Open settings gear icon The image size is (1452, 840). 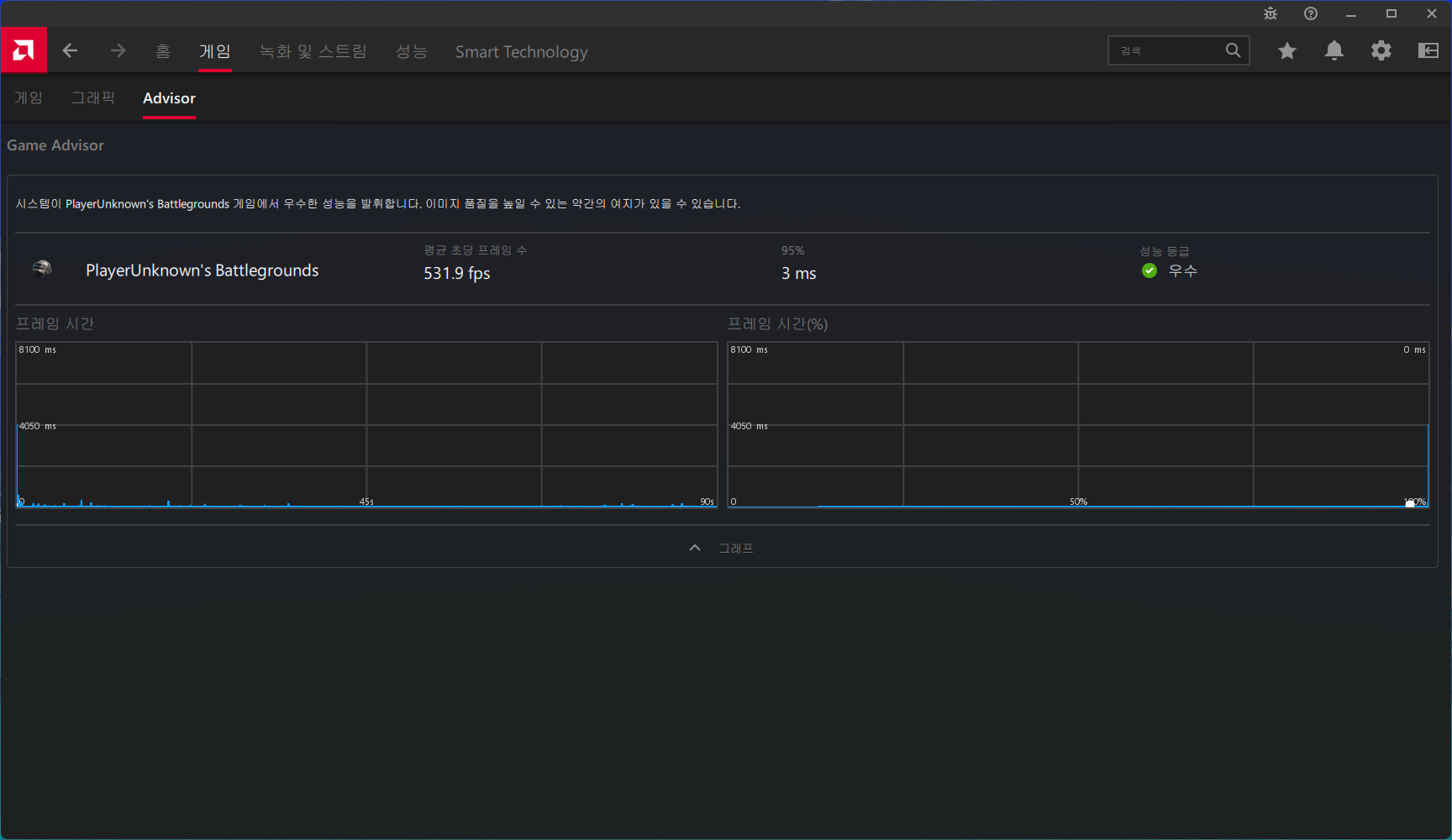[x=1381, y=50]
